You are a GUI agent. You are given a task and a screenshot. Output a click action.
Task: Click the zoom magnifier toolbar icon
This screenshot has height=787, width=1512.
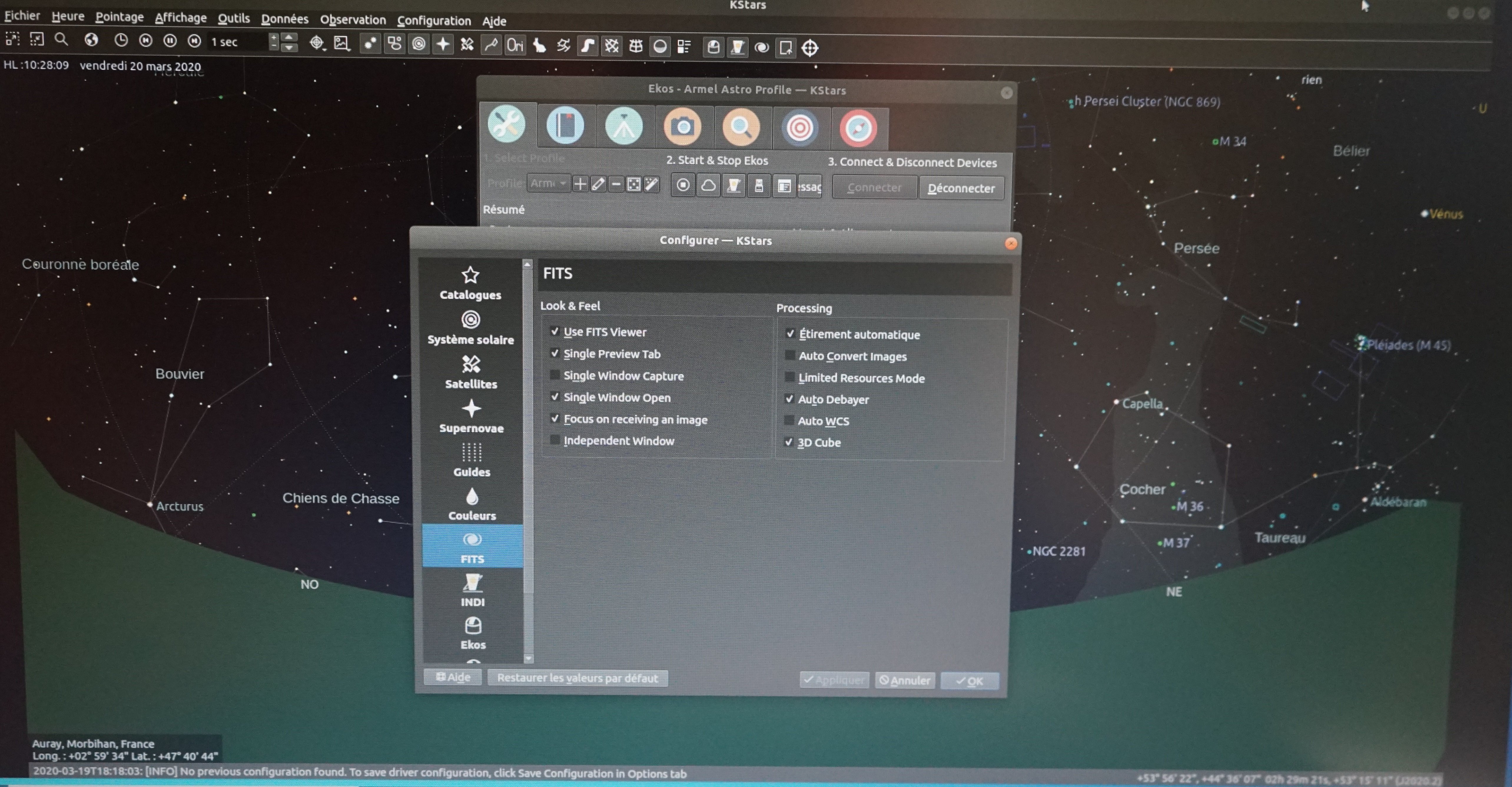[61, 40]
